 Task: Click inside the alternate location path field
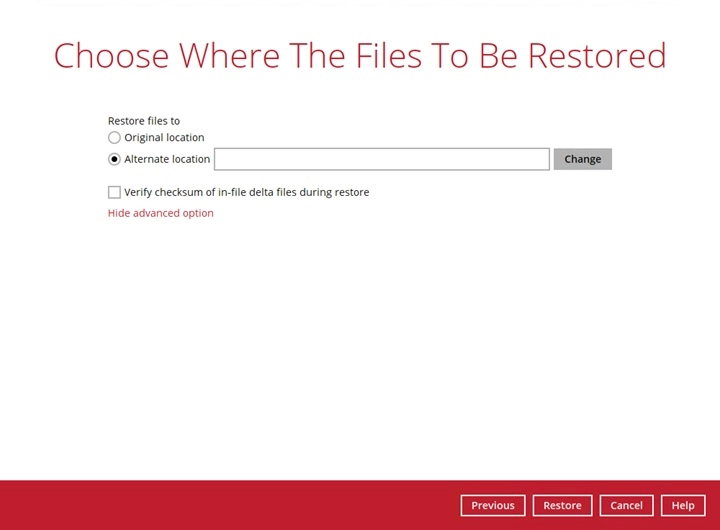point(381,159)
